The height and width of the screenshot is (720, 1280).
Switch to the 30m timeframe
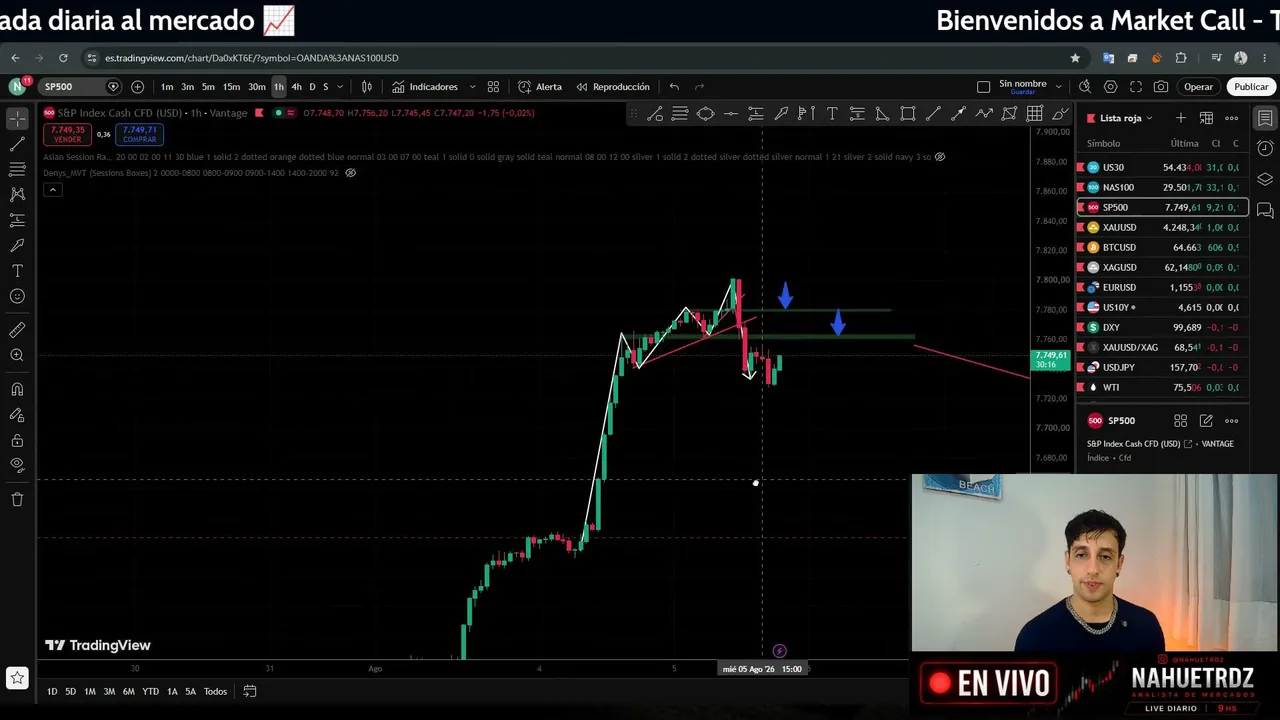(x=257, y=87)
